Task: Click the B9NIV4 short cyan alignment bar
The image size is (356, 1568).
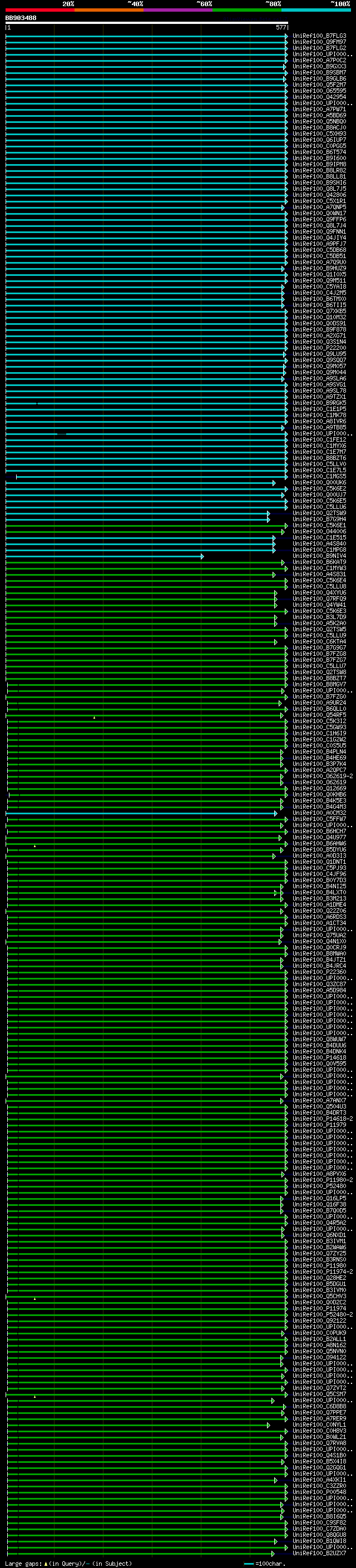Action: point(105,556)
